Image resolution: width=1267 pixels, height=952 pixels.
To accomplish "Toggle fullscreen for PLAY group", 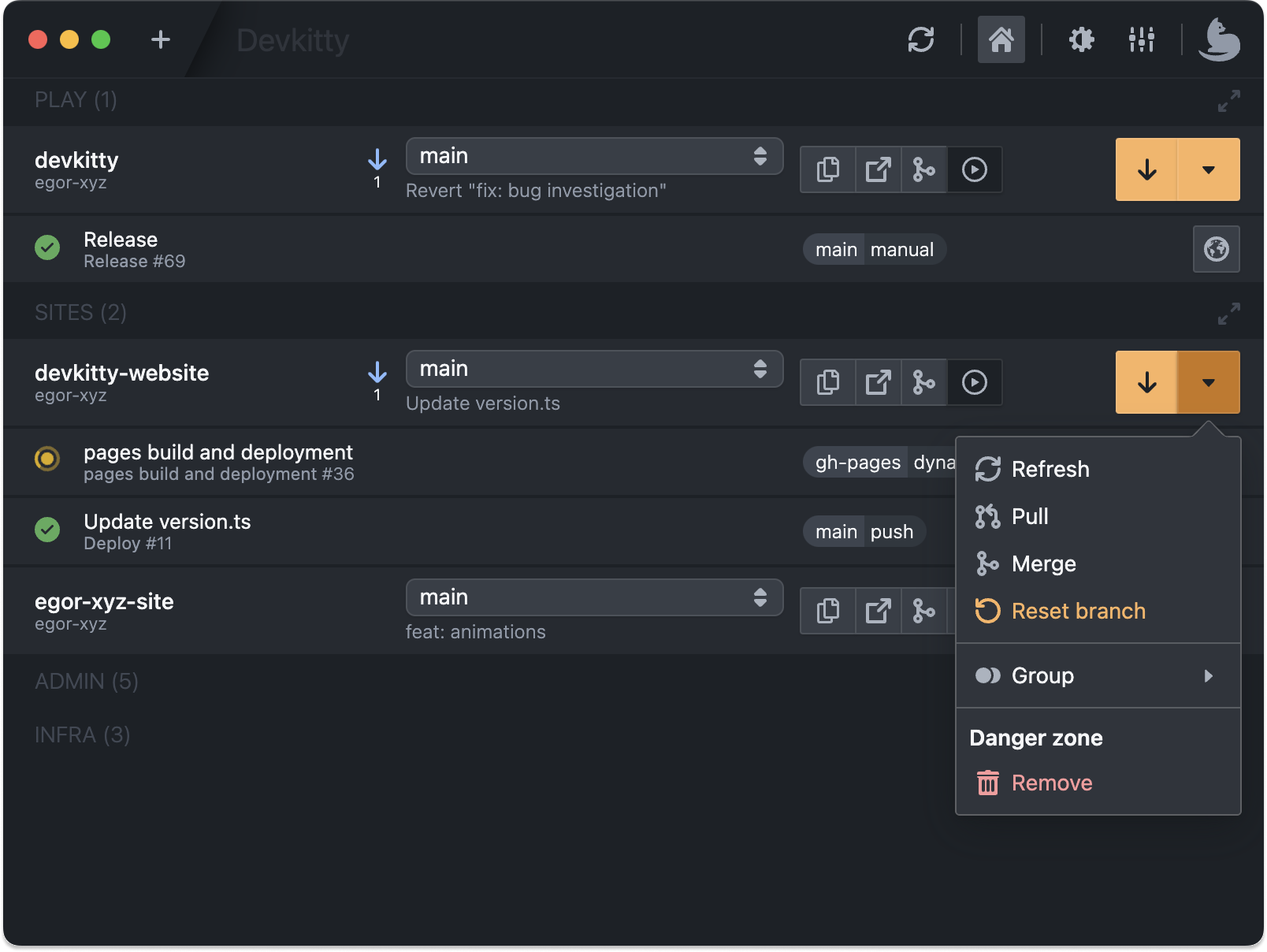I will (1228, 101).
